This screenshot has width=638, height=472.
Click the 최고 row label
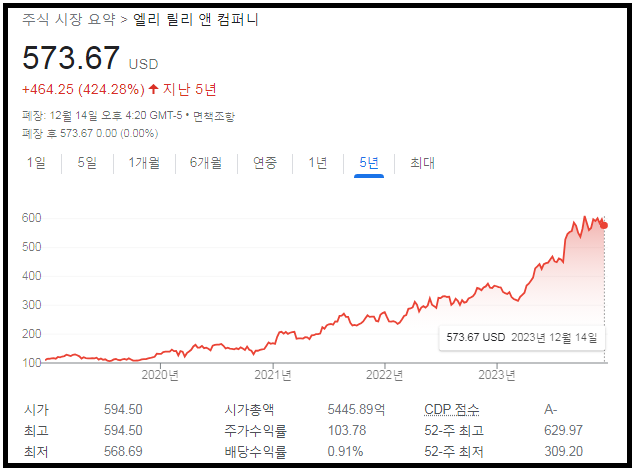(x=36, y=430)
